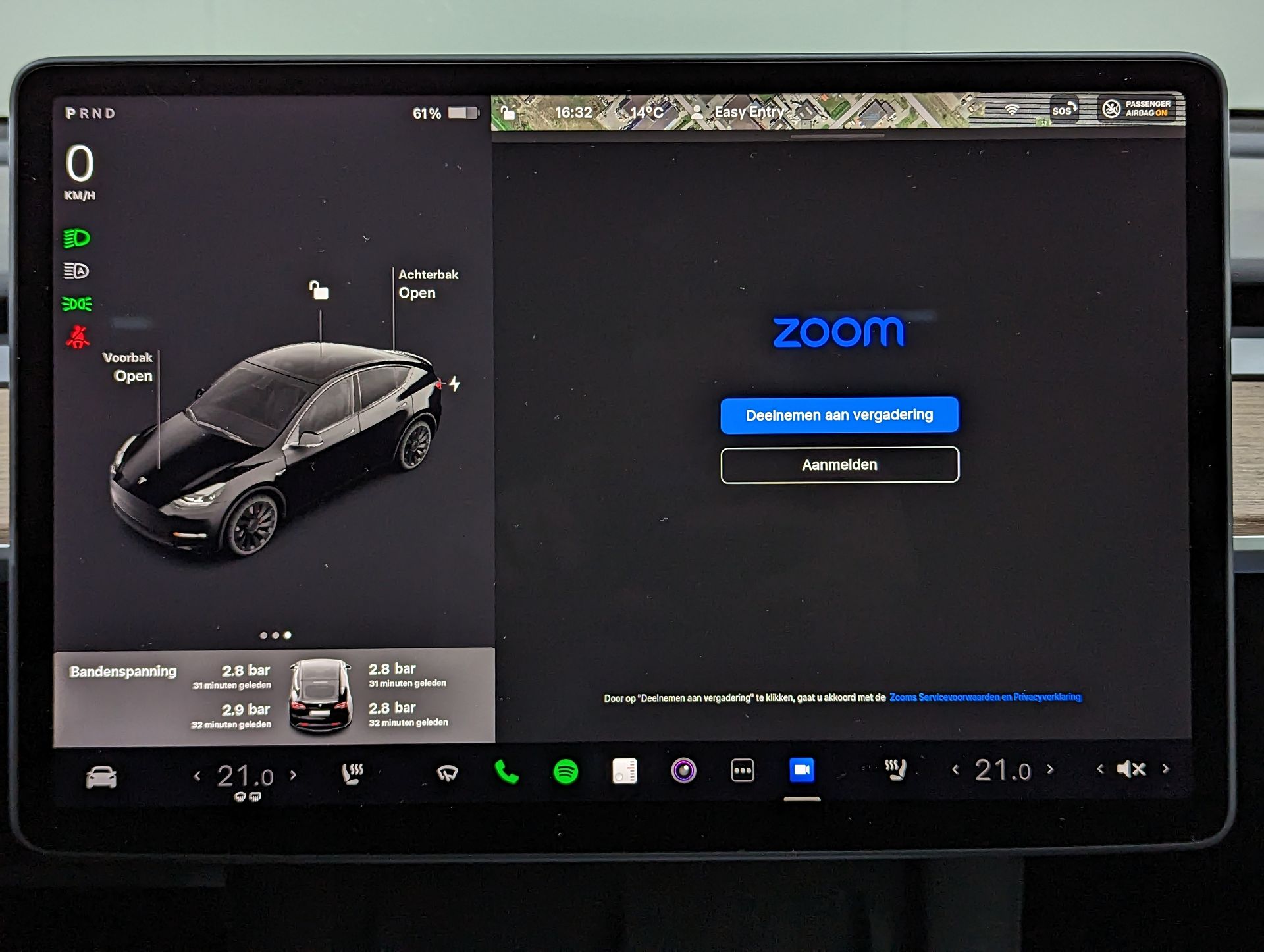Viewport: 1264px width, 952px height.
Task: Open the Easy Entry driver profile
Action: (737, 112)
